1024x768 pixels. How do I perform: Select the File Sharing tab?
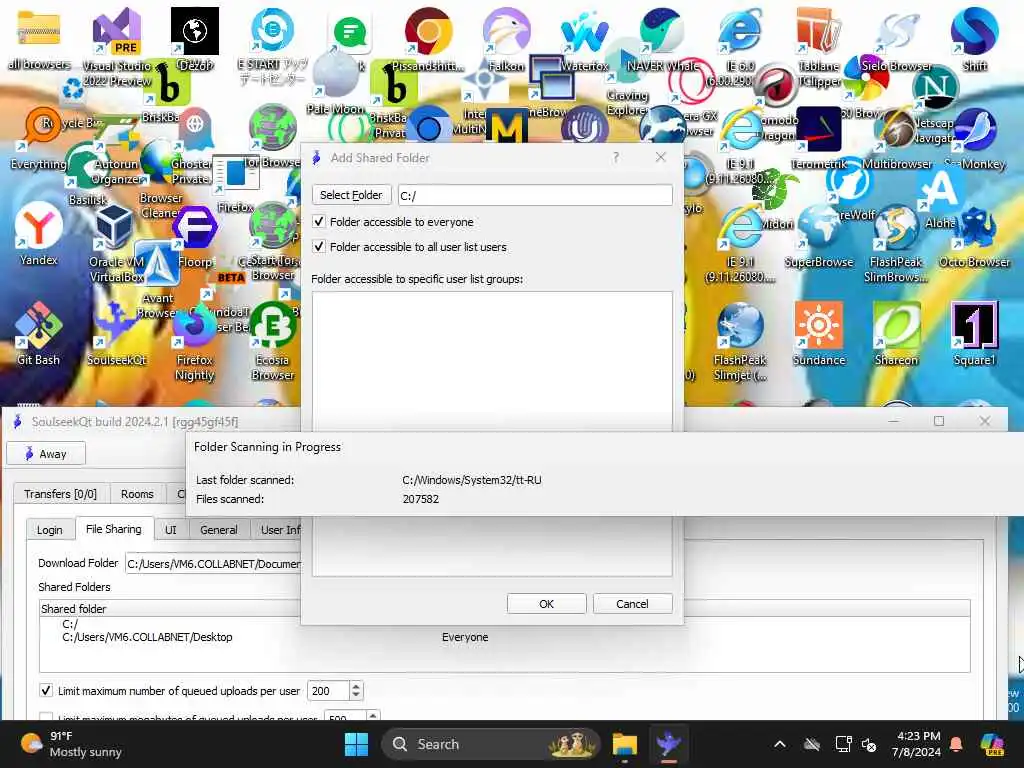point(114,529)
